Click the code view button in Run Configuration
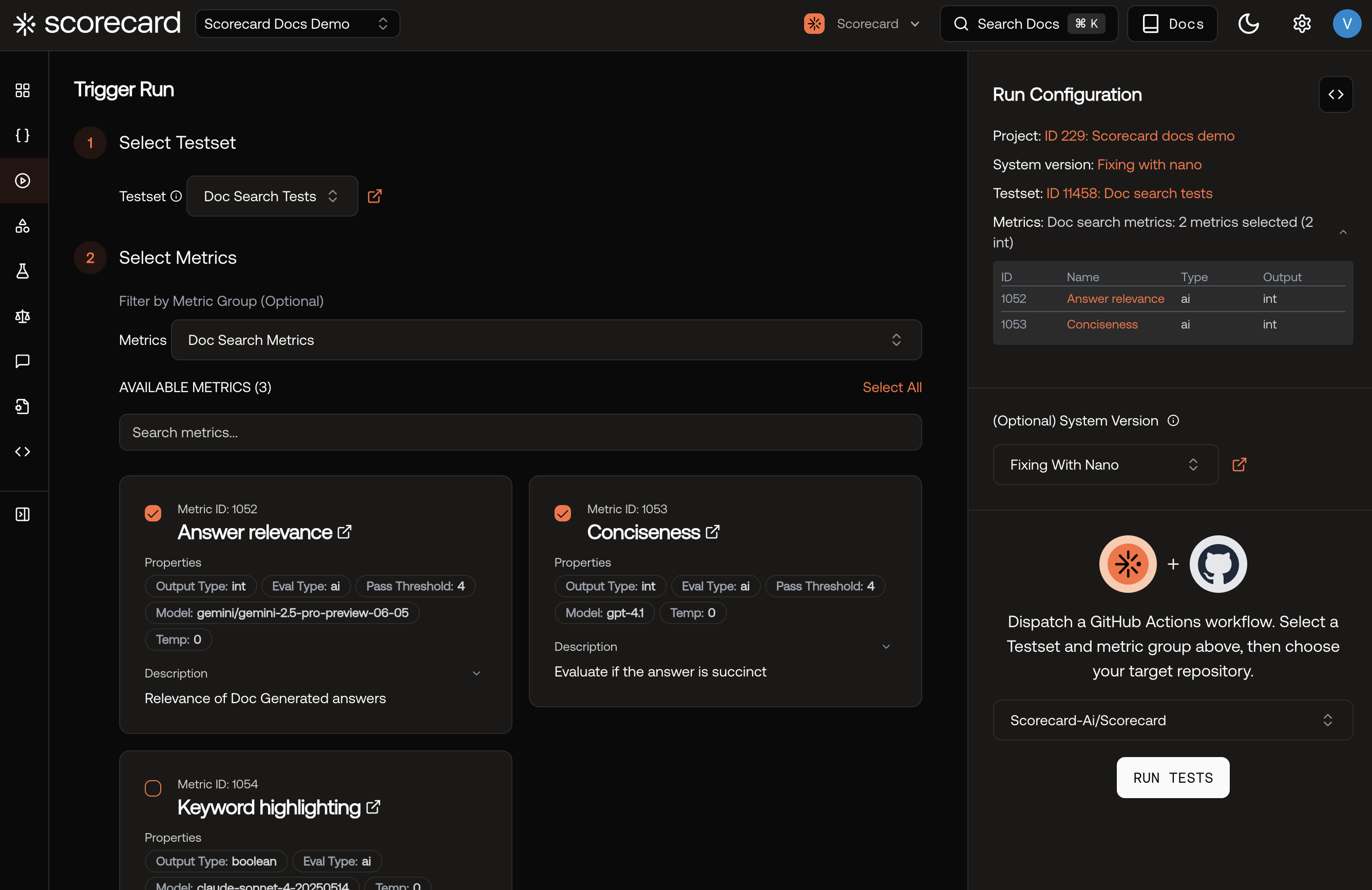 pyautogui.click(x=1335, y=94)
